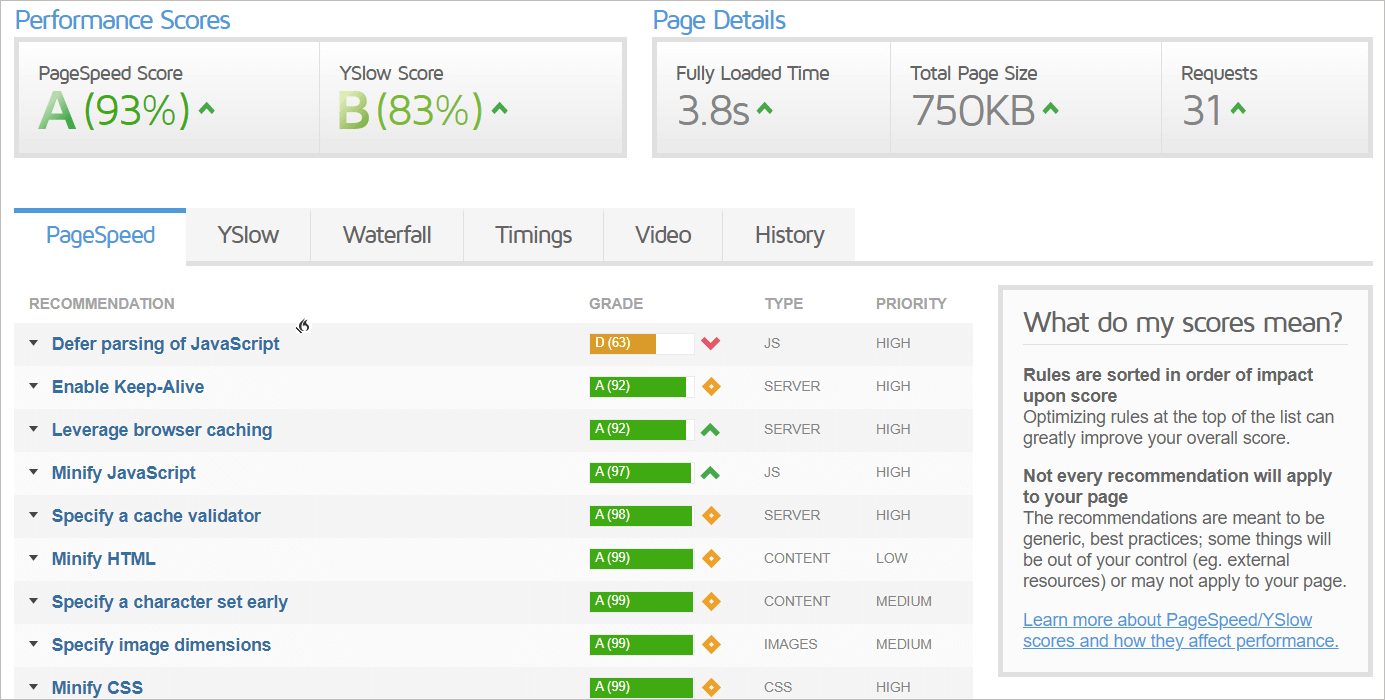The width and height of the screenshot is (1385, 700).
Task: Click the green arrow beside Requests count 31
Action: pos(1238,109)
